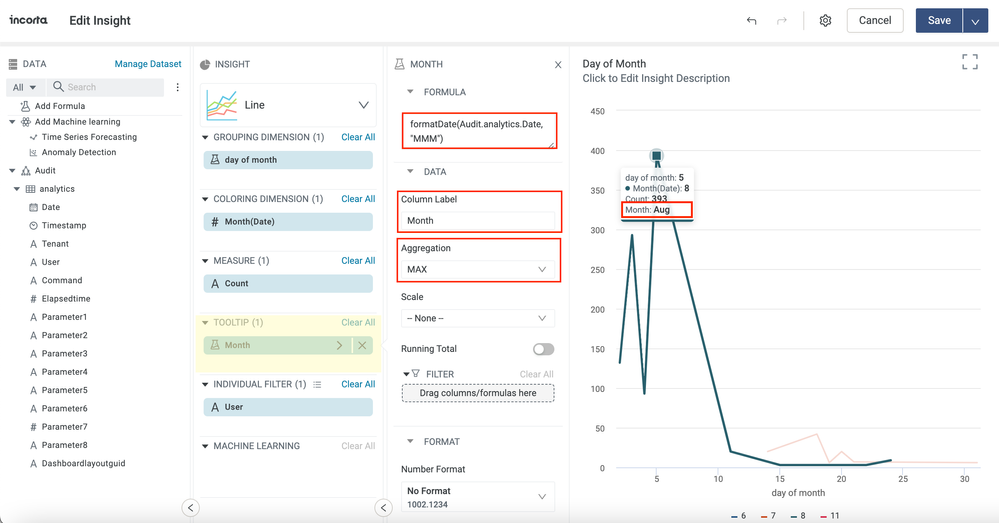Open the settings gear icon
This screenshot has width=999, height=523.
[825, 21]
